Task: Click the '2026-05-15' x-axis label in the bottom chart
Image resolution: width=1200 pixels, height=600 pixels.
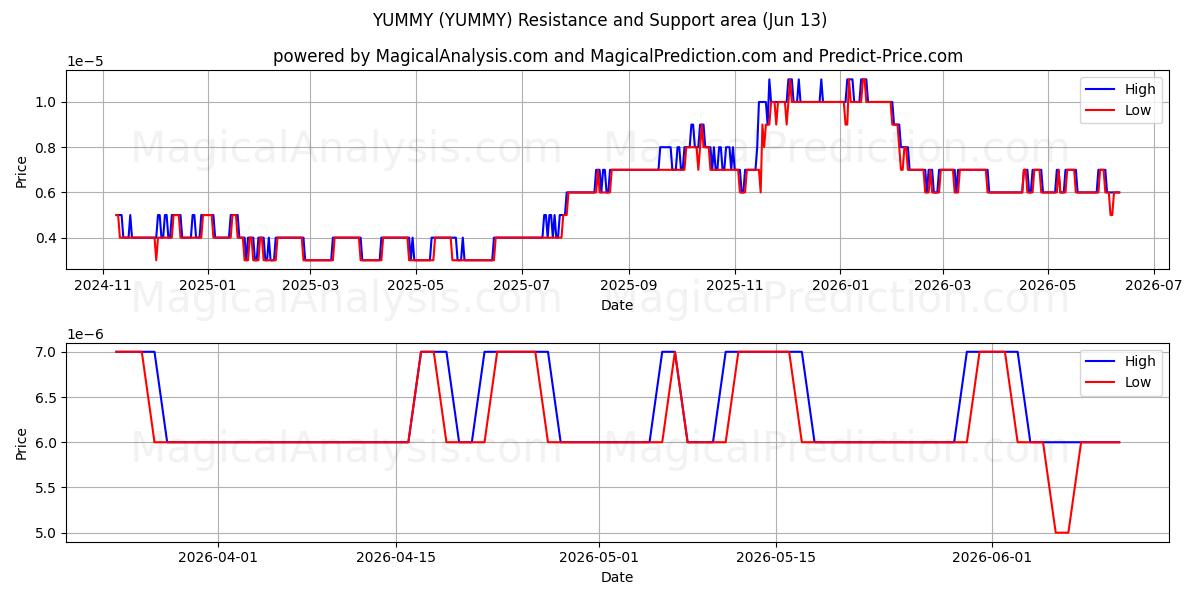Action: (x=776, y=557)
